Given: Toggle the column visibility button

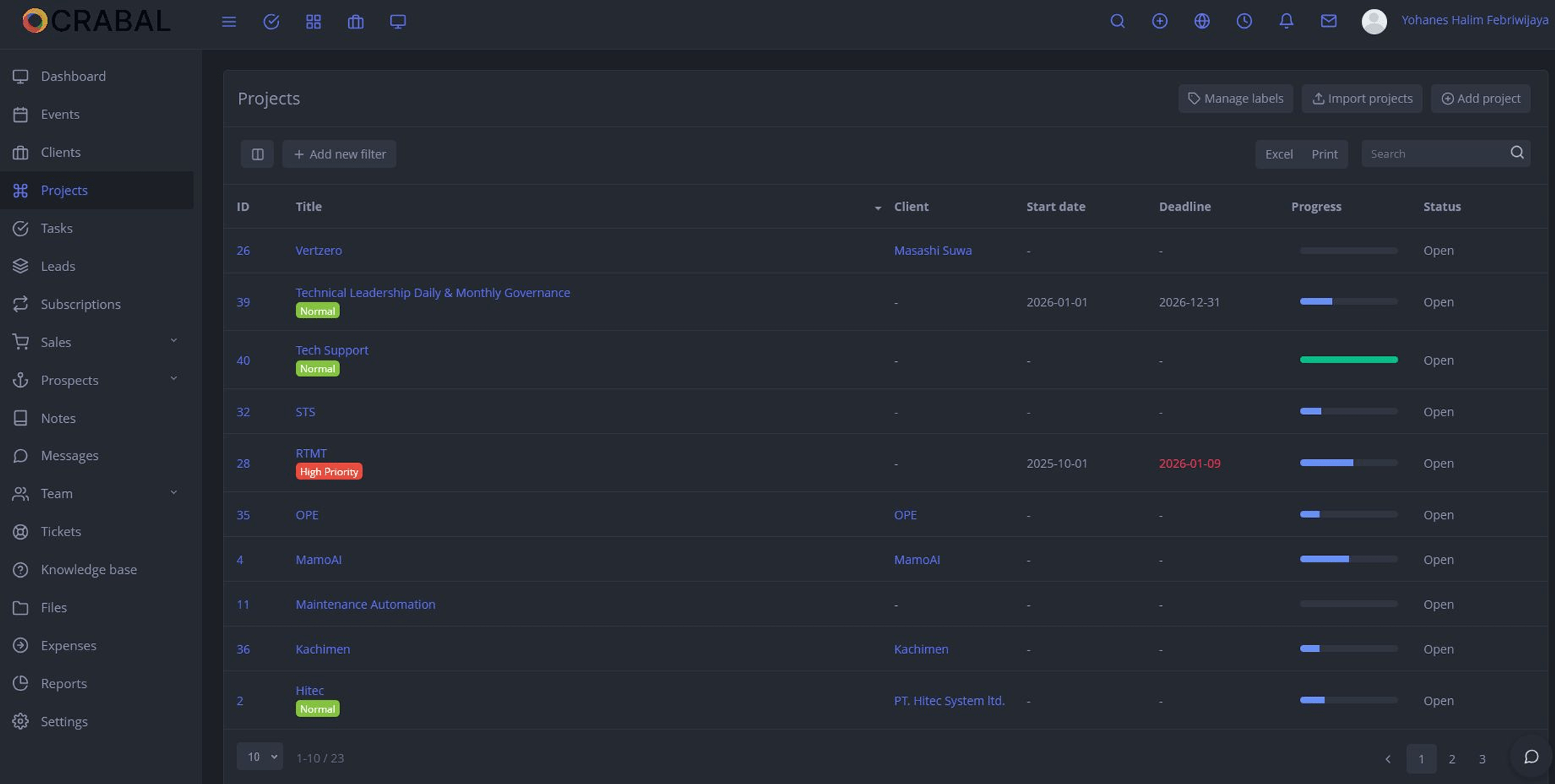Looking at the screenshot, I should [257, 154].
